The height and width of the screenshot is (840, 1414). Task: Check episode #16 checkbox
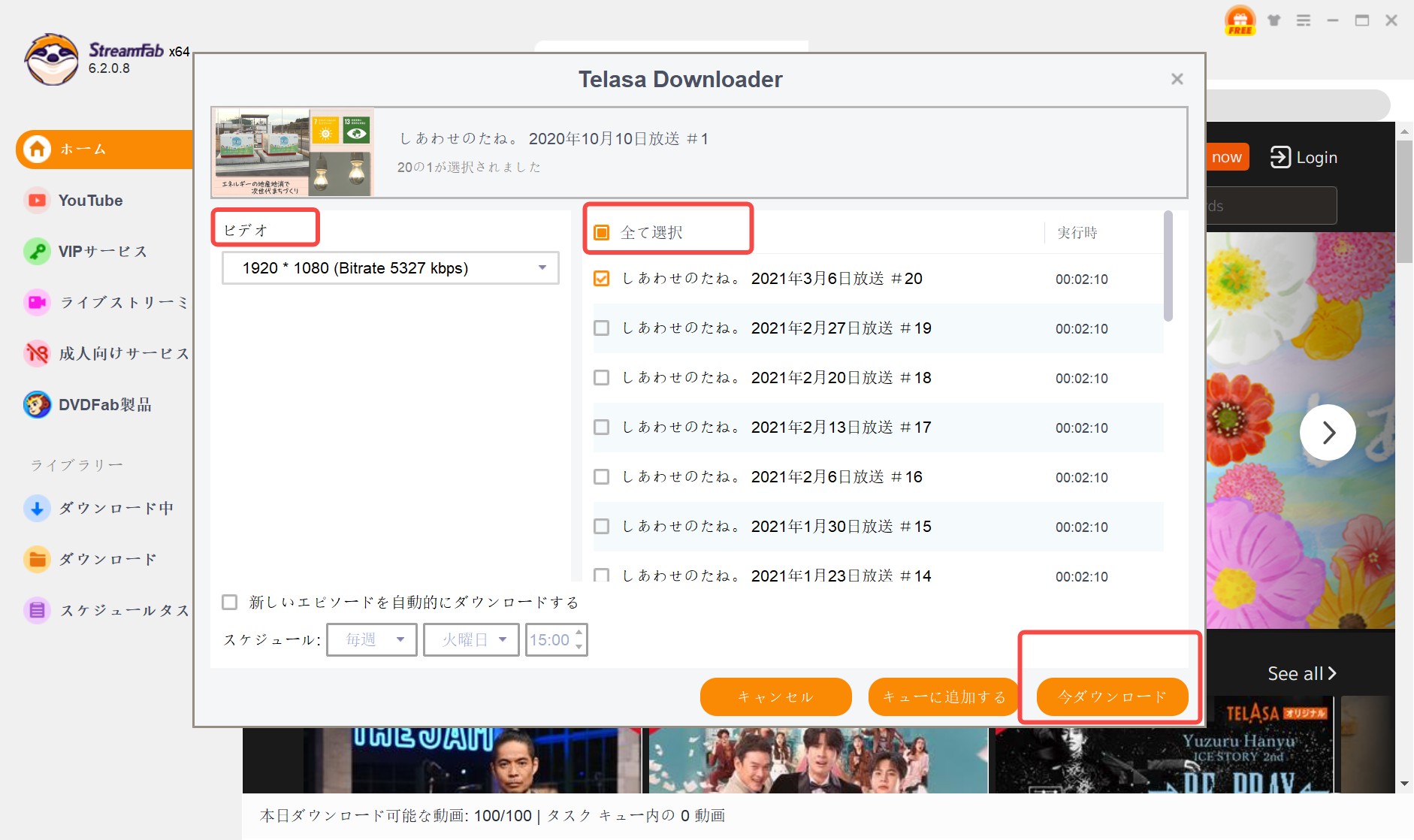602,477
